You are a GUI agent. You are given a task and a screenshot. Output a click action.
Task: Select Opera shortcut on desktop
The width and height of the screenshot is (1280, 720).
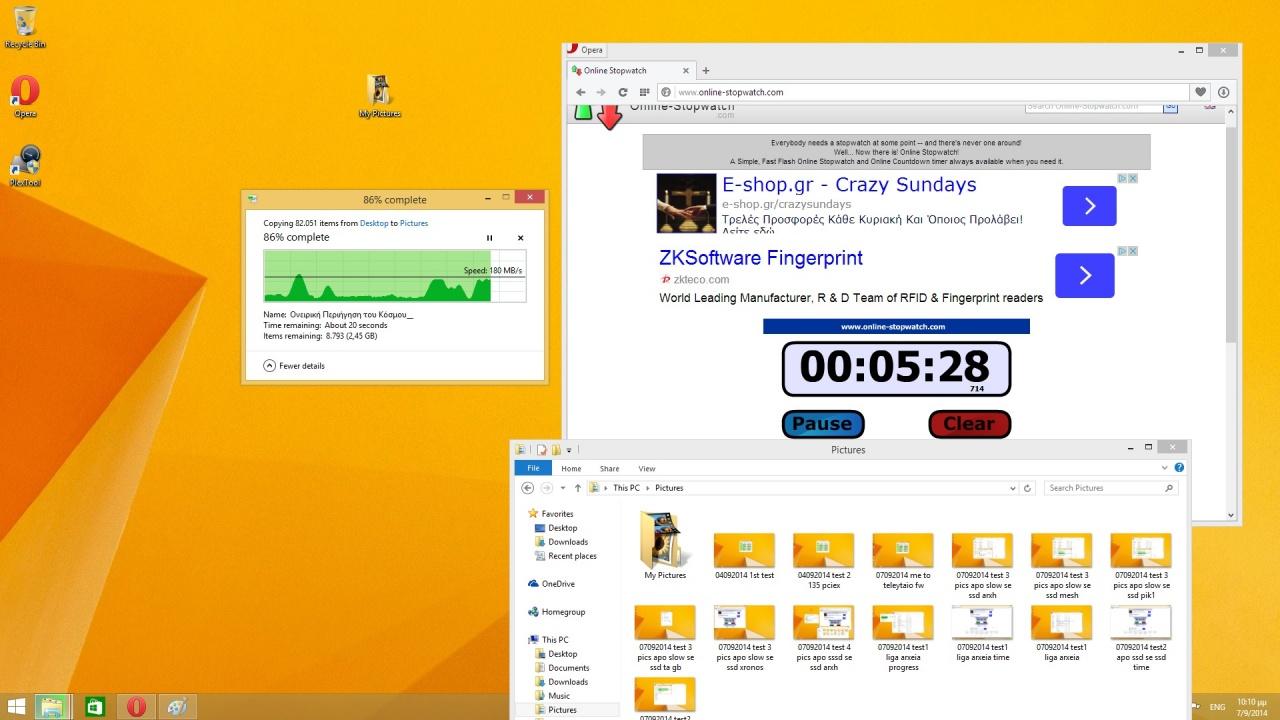pos(25,97)
